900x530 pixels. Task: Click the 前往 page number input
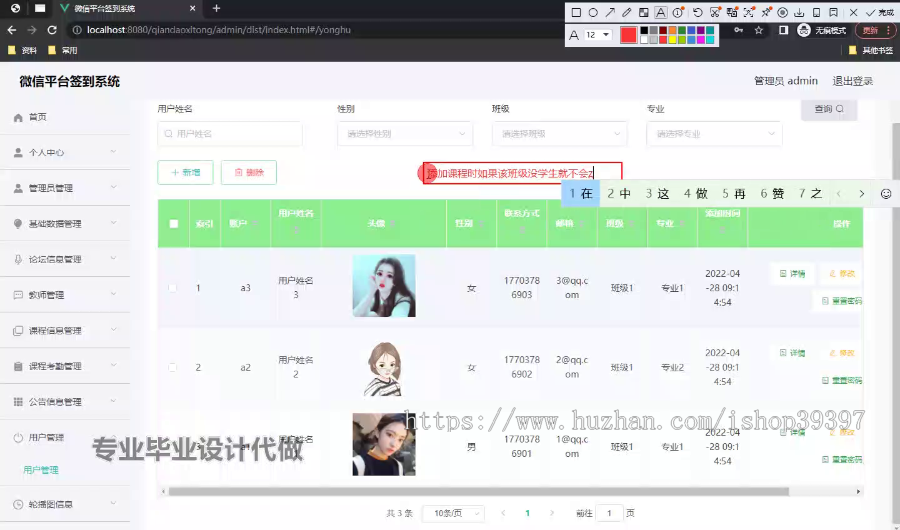coord(609,513)
